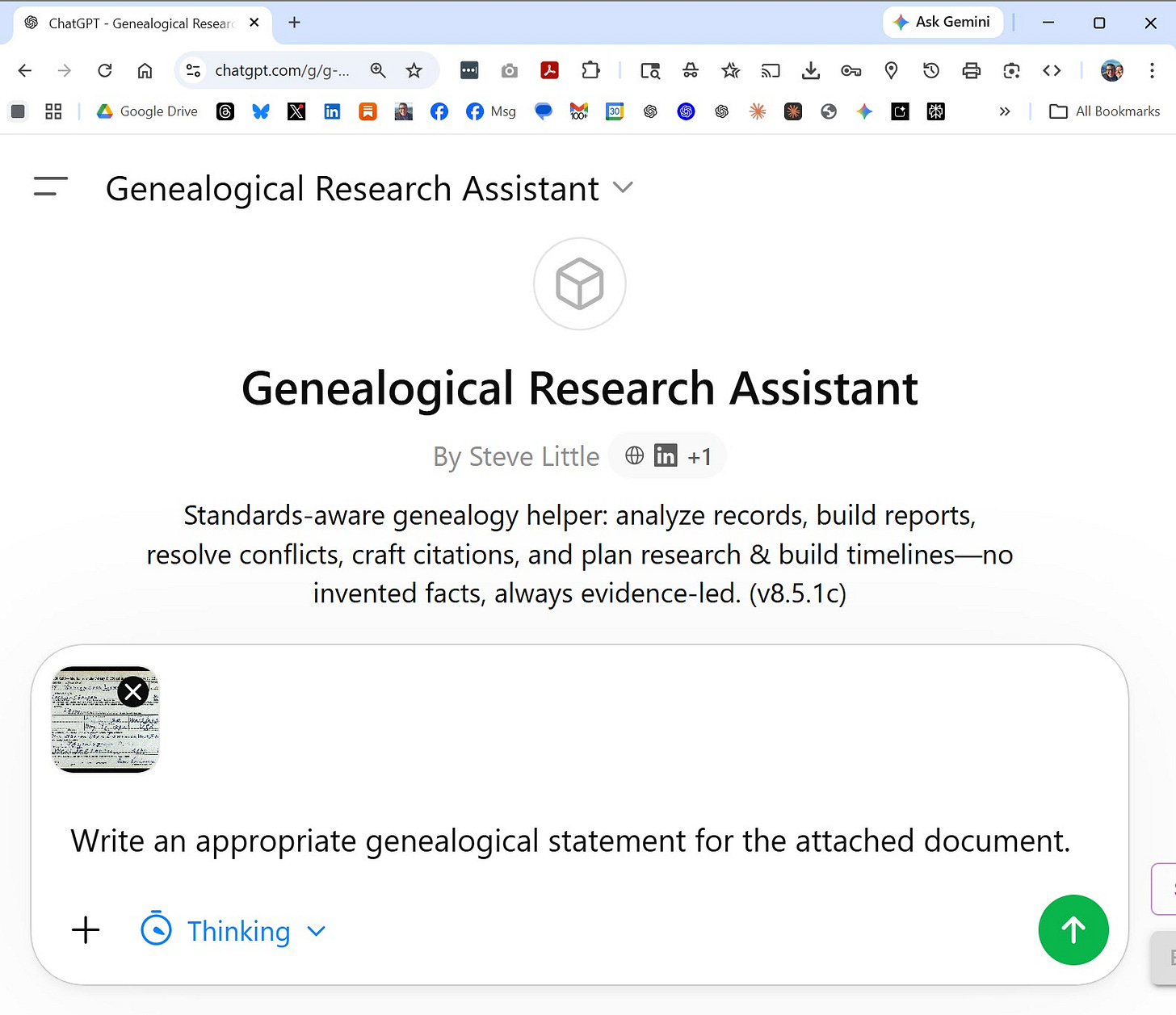Remove the attached document image
1176x1015 pixels.
133,691
